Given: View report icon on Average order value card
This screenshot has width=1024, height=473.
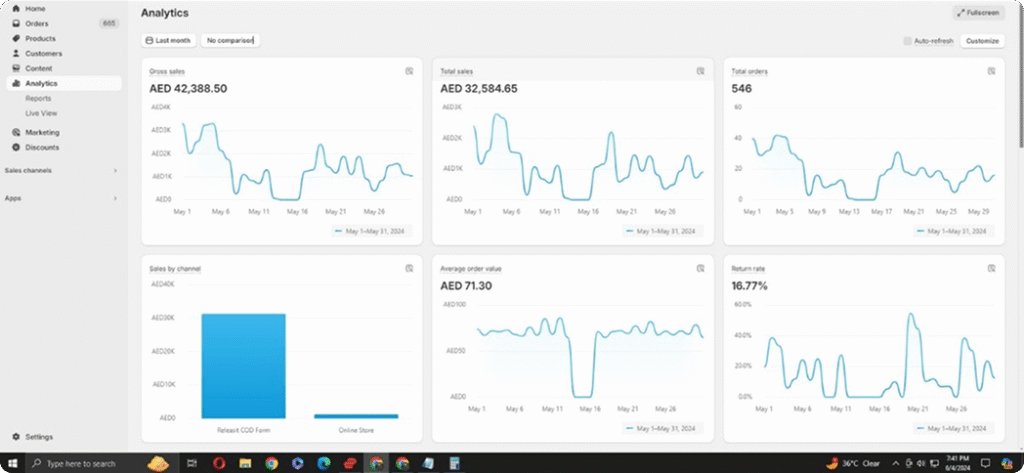Looking at the screenshot, I should 700,268.
